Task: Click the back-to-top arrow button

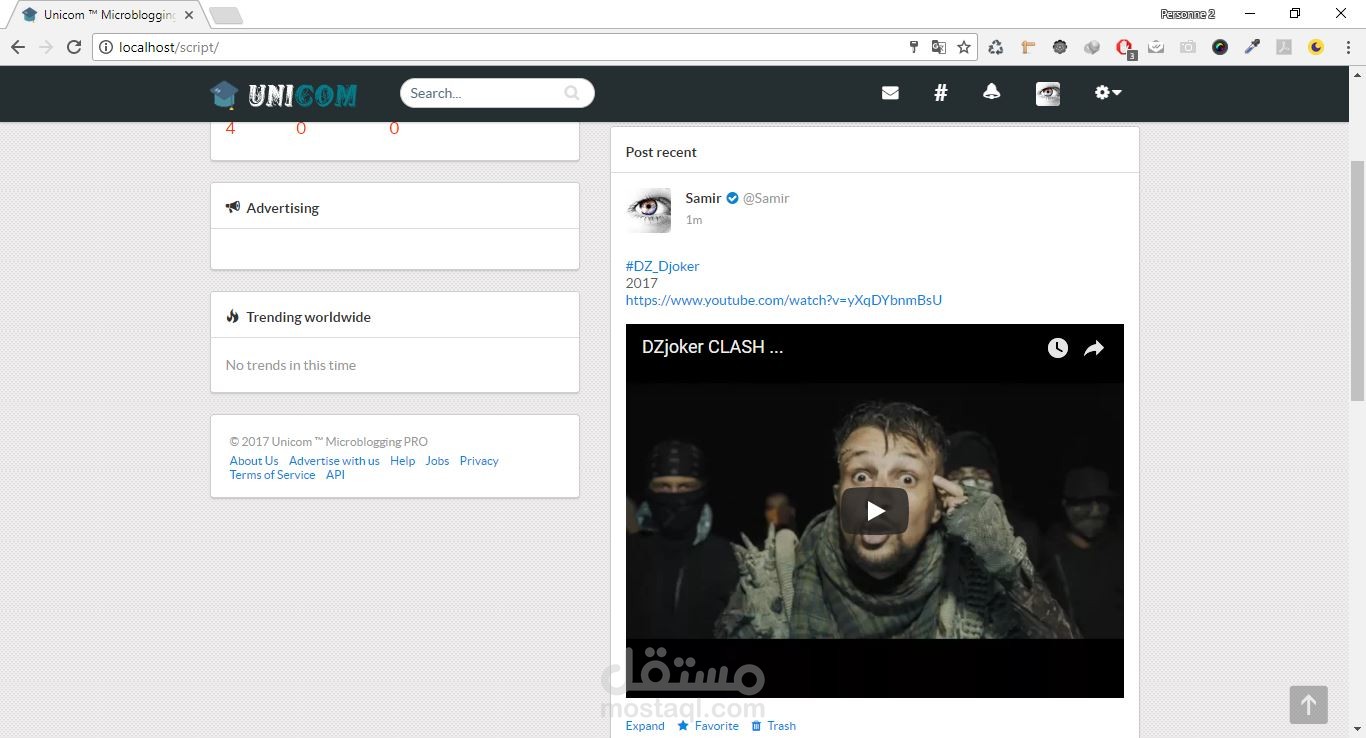Action: (1308, 705)
